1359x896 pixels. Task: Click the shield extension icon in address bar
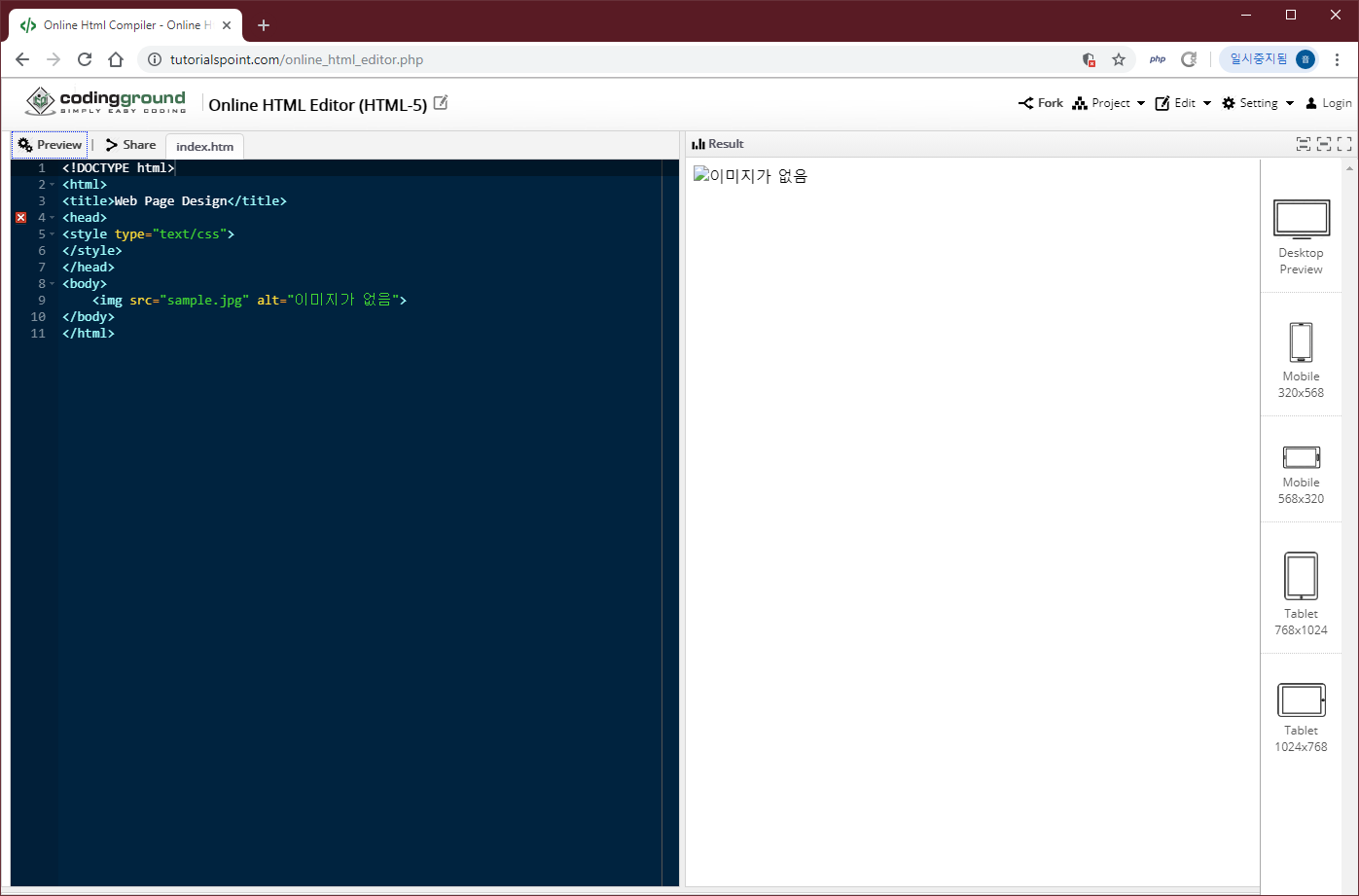click(1090, 59)
